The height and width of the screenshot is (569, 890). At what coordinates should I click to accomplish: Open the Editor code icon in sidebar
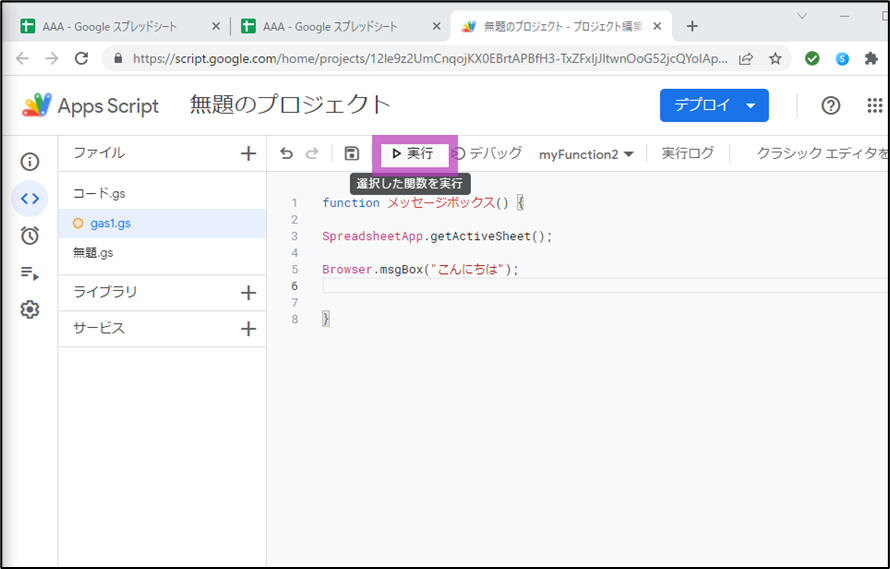pos(30,198)
